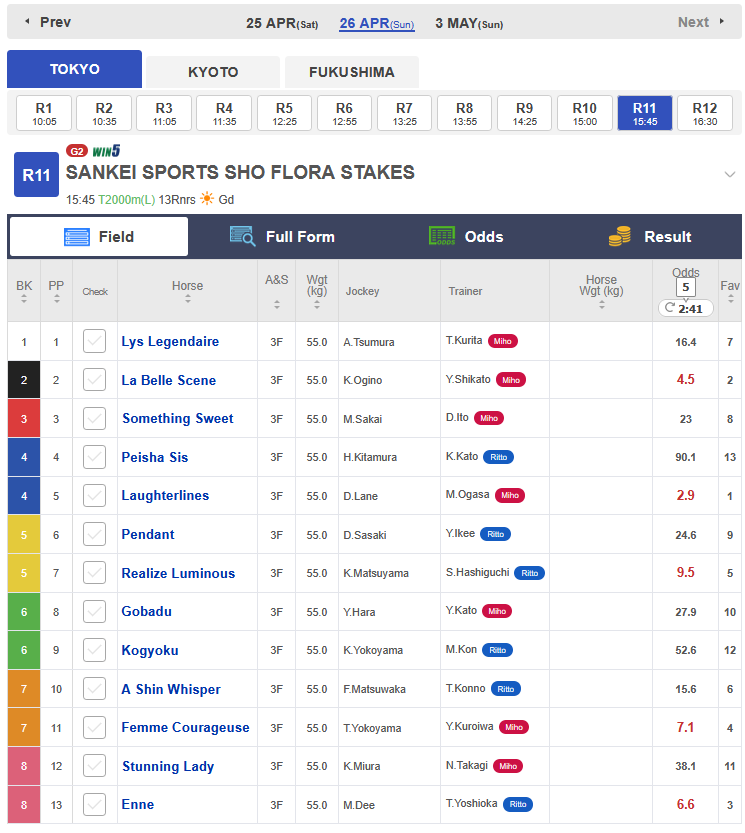Check the box for La Belle Scene

pos(94,380)
